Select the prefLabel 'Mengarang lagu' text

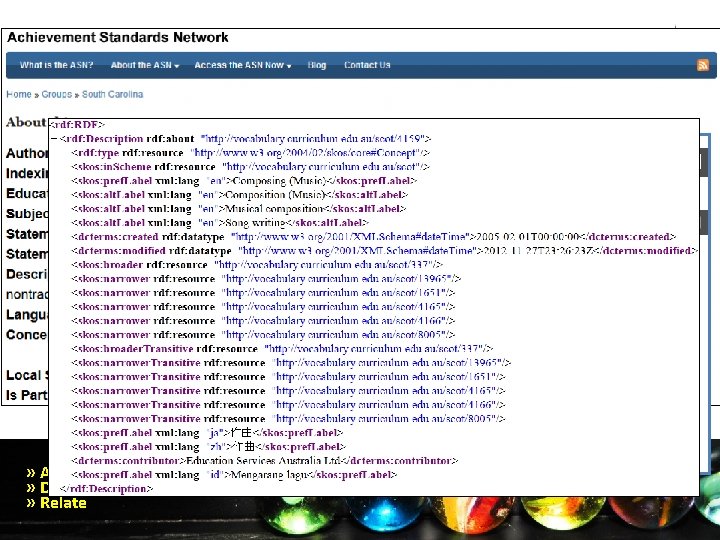(268, 475)
